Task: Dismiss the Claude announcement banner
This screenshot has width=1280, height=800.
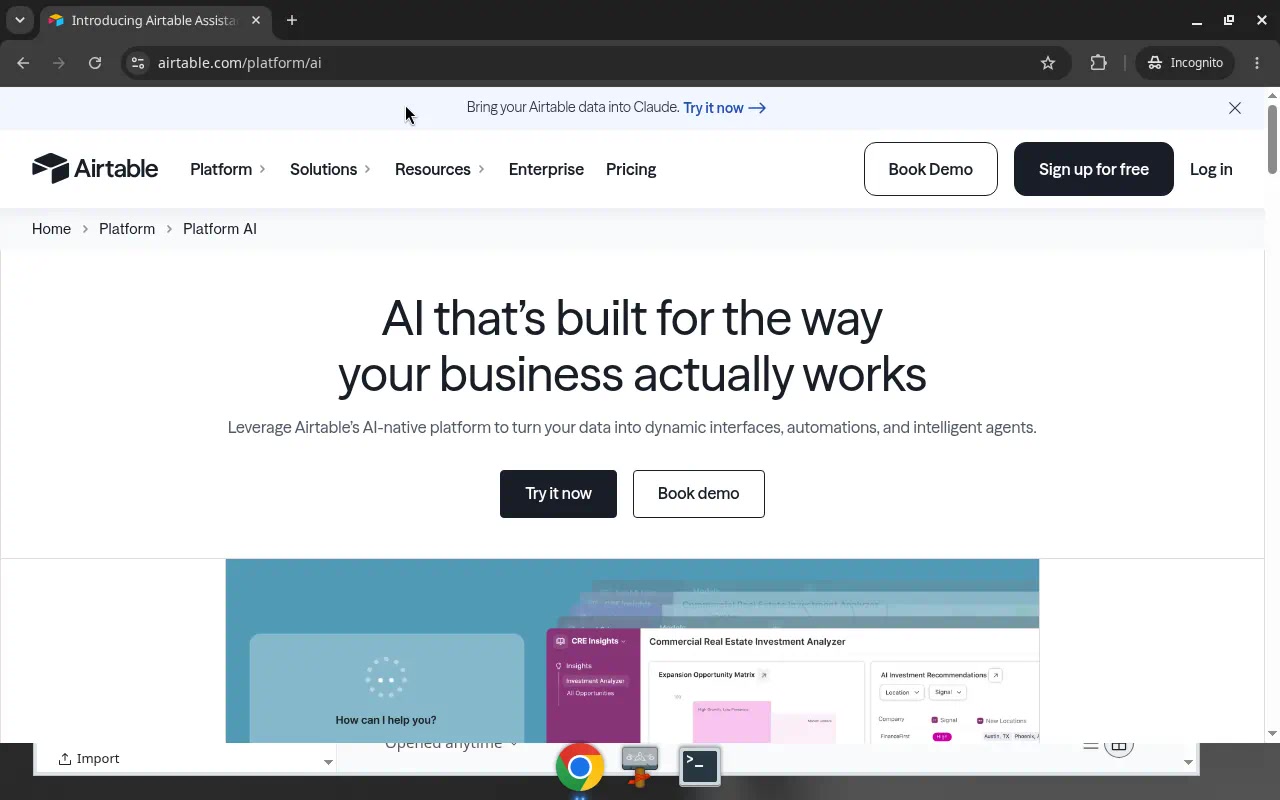Action: (x=1235, y=108)
